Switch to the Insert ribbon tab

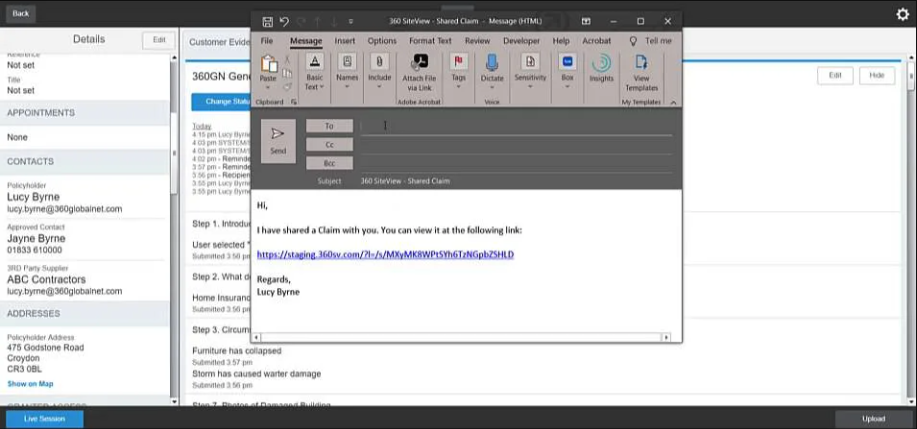coord(345,41)
